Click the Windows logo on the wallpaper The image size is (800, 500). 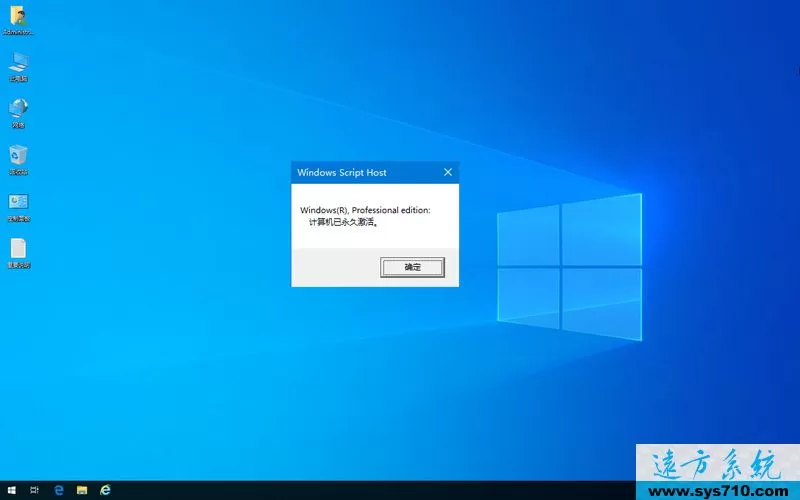tap(570, 264)
